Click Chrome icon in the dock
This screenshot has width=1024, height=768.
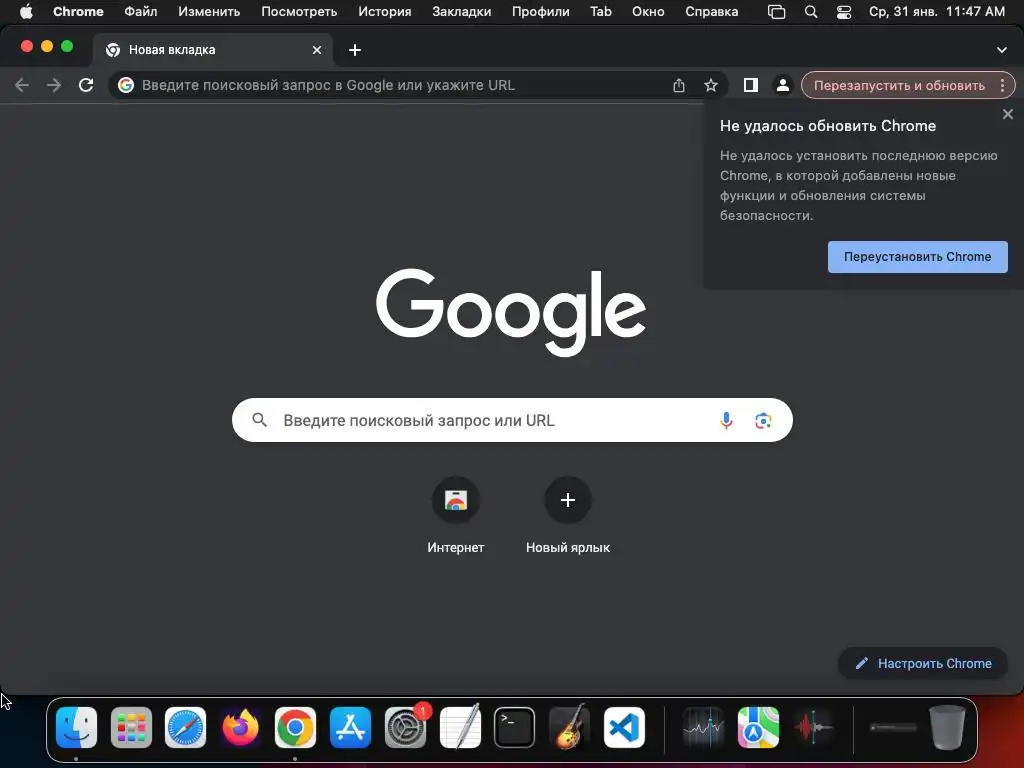pos(295,728)
